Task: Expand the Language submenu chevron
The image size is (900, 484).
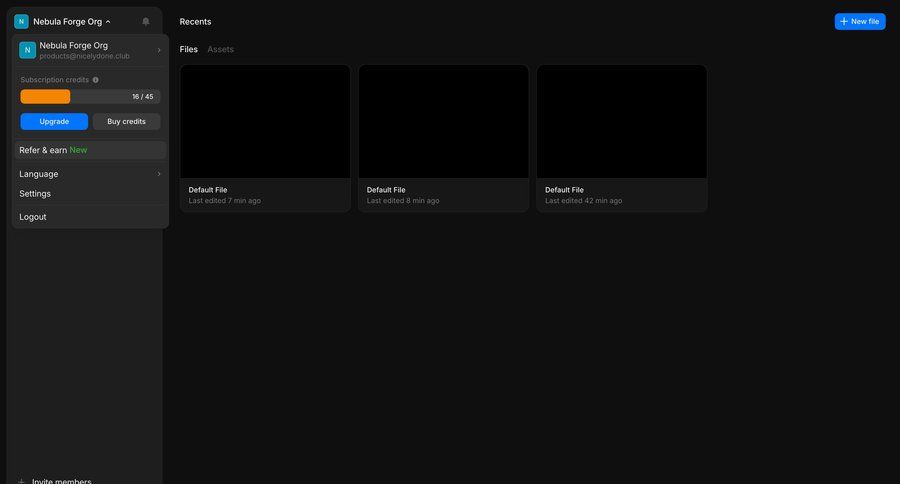Action: tap(159, 174)
